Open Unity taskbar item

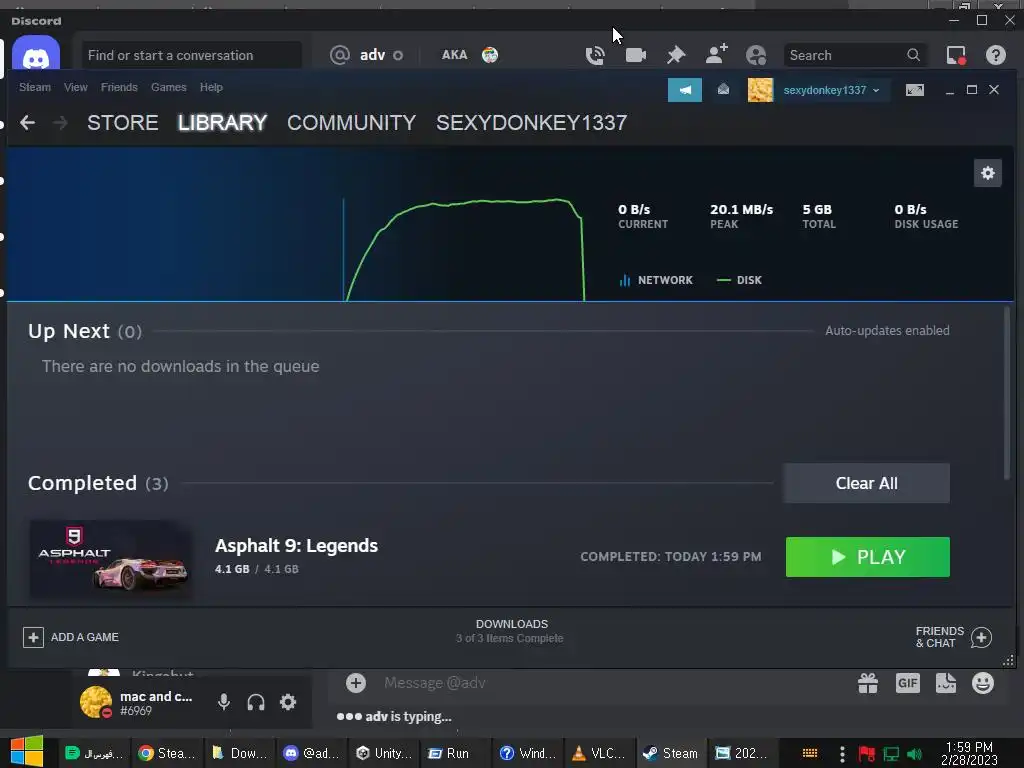click(x=384, y=753)
